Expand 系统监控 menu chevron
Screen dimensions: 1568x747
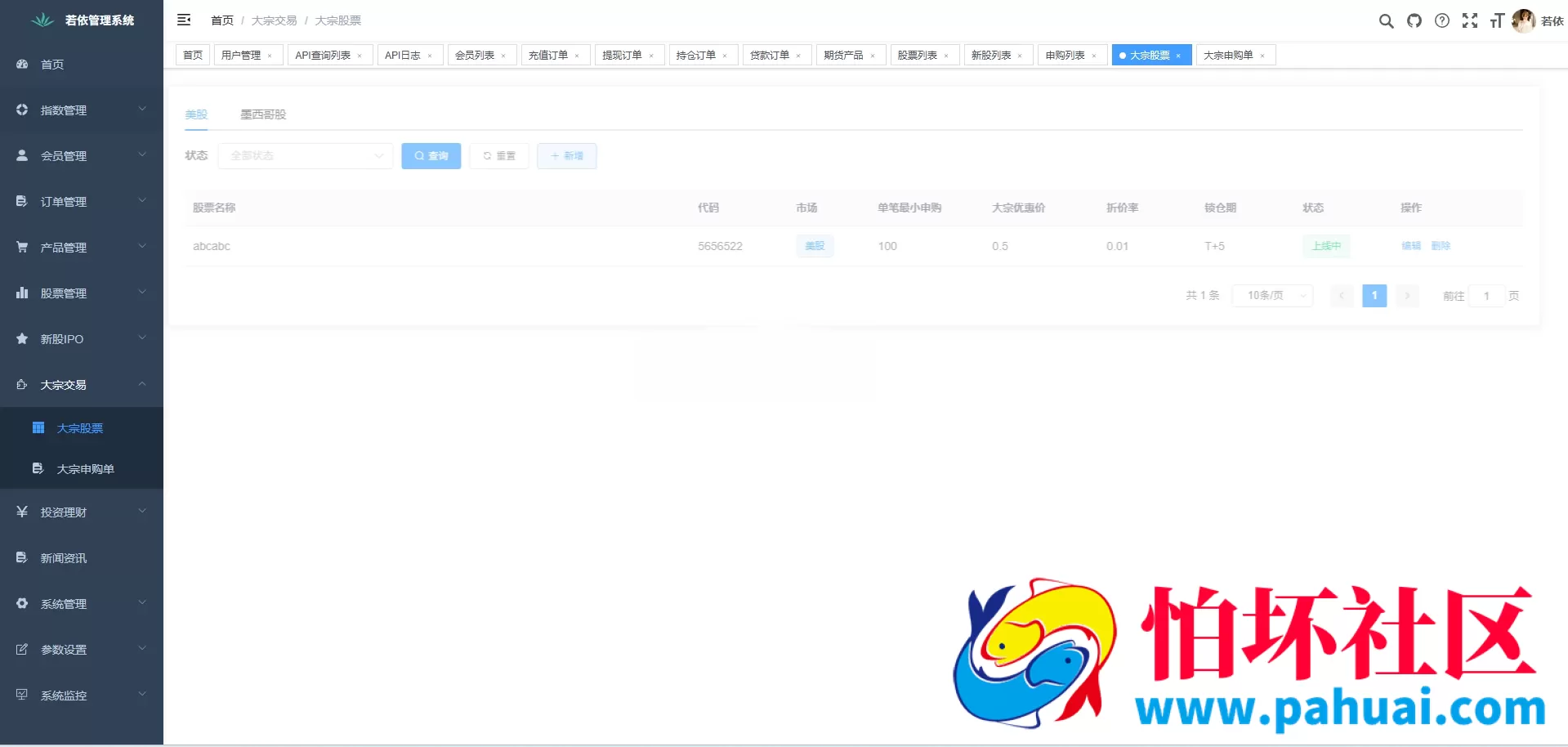pos(142,694)
